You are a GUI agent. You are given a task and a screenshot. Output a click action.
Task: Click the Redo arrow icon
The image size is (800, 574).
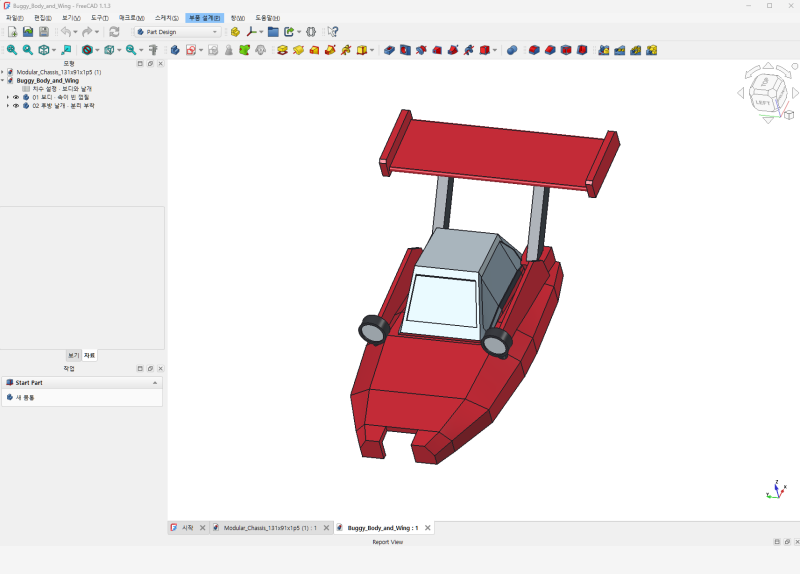point(87,32)
